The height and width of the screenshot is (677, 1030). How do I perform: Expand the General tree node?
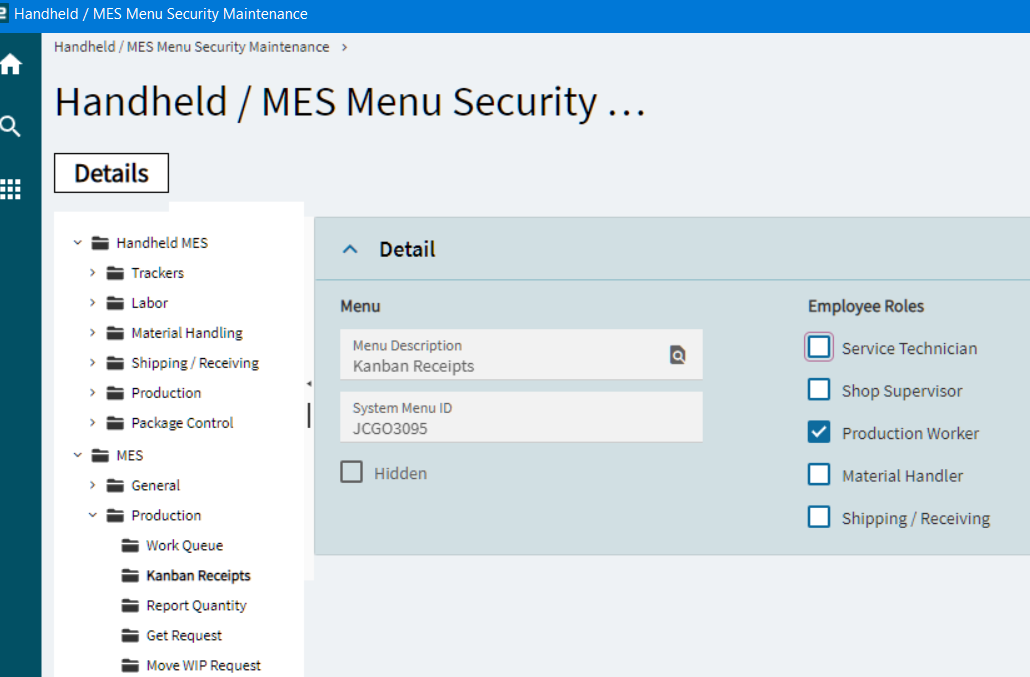click(93, 485)
